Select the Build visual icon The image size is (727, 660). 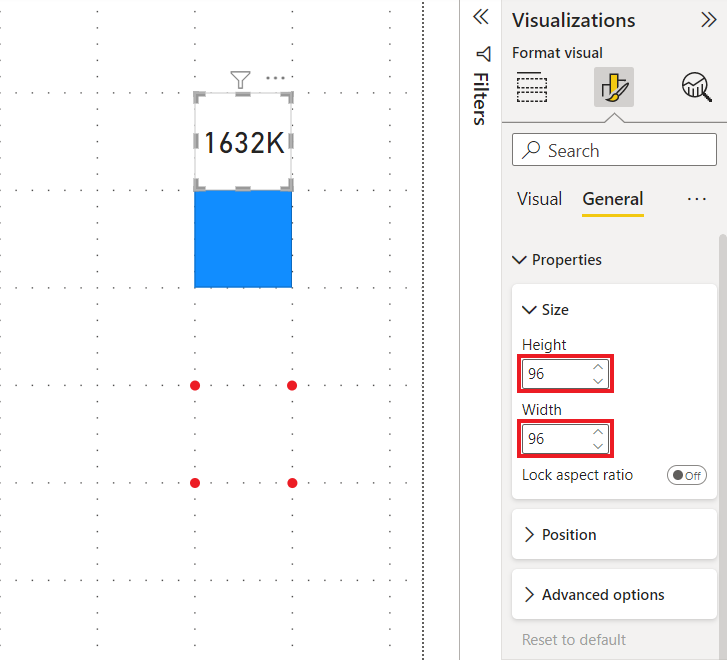tap(532, 88)
